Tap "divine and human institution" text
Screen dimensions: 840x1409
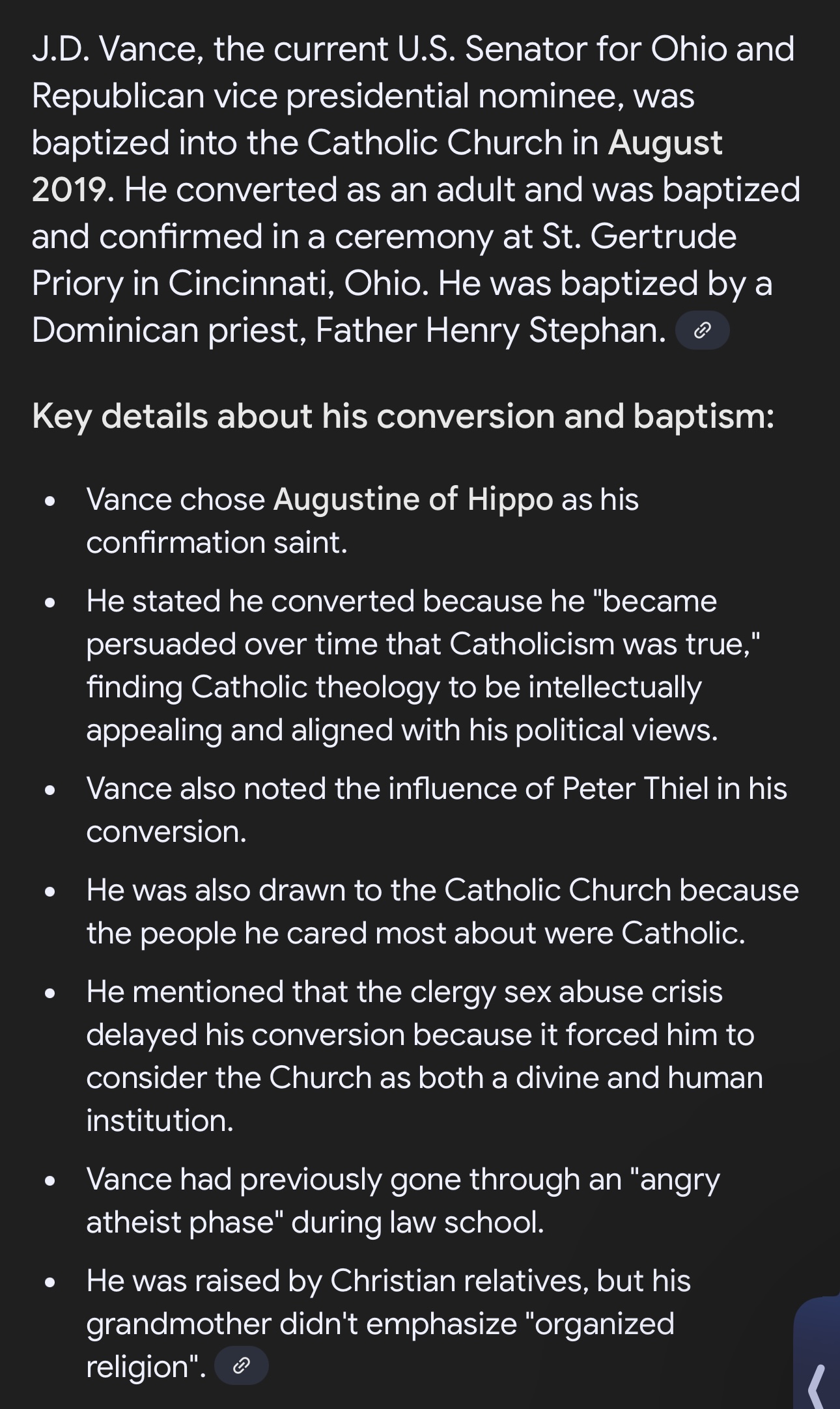click(x=425, y=1099)
